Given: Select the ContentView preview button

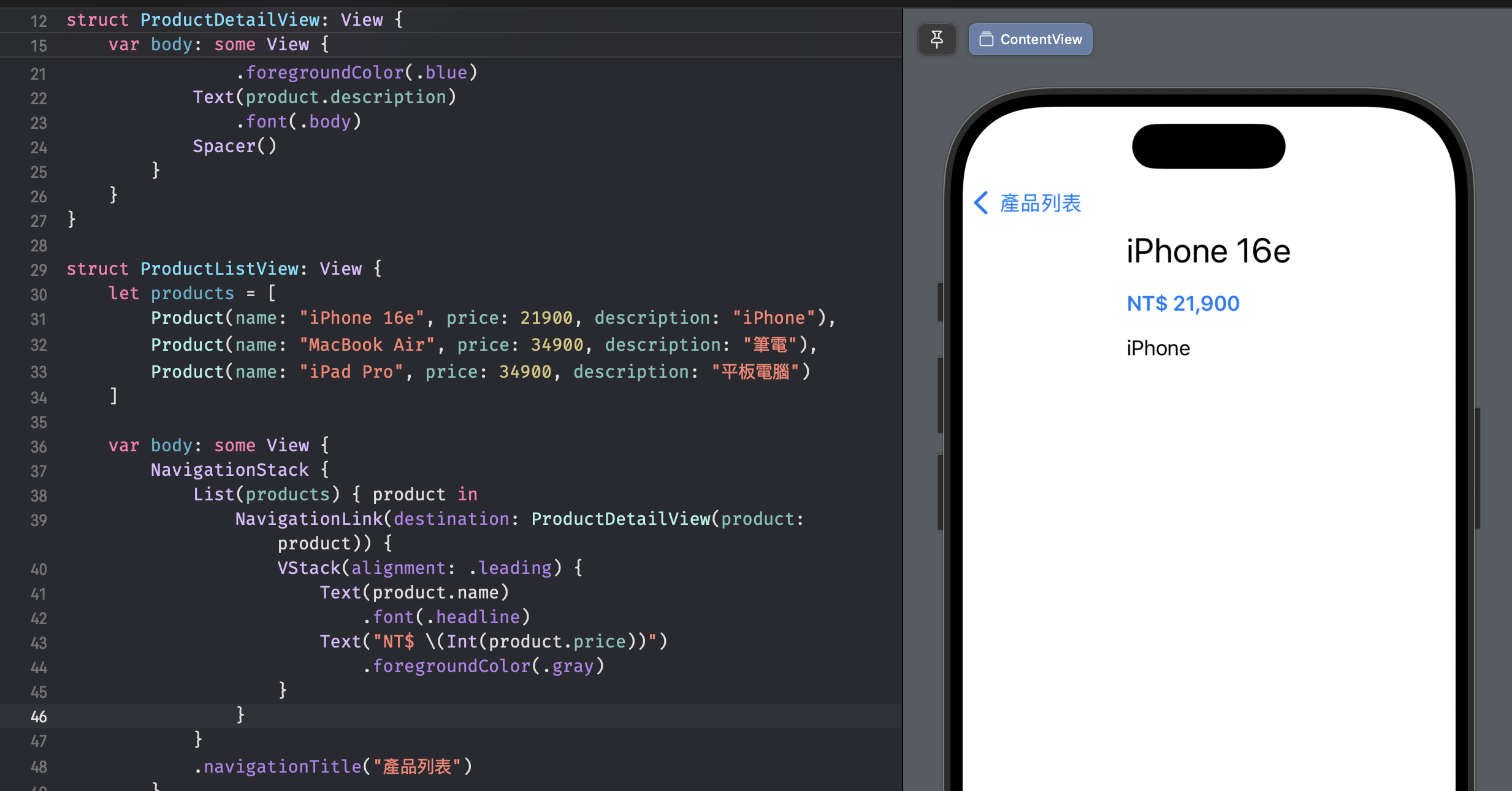Looking at the screenshot, I should 1030,39.
